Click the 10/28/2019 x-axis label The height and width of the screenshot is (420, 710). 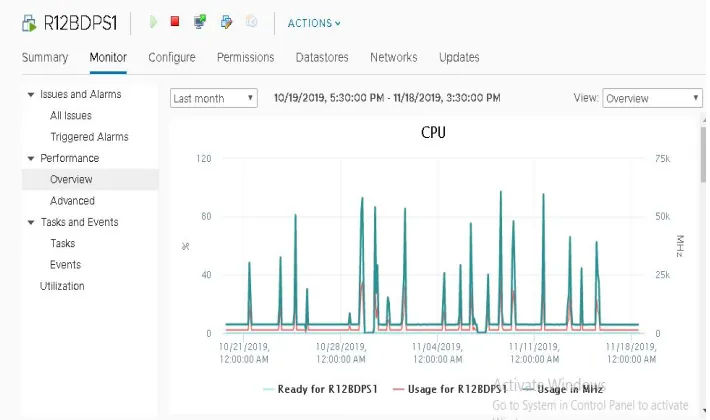341,353
